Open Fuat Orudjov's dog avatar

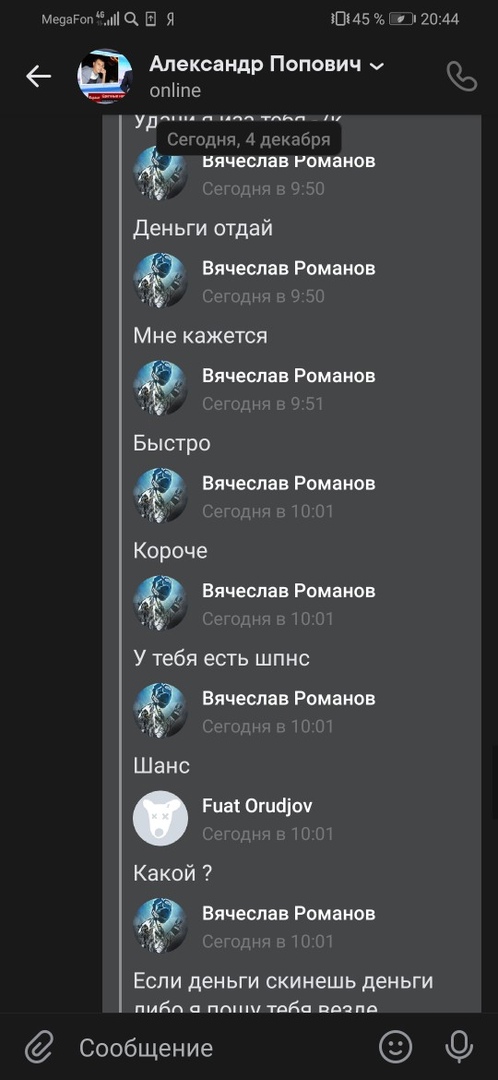[x=160, y=818]
